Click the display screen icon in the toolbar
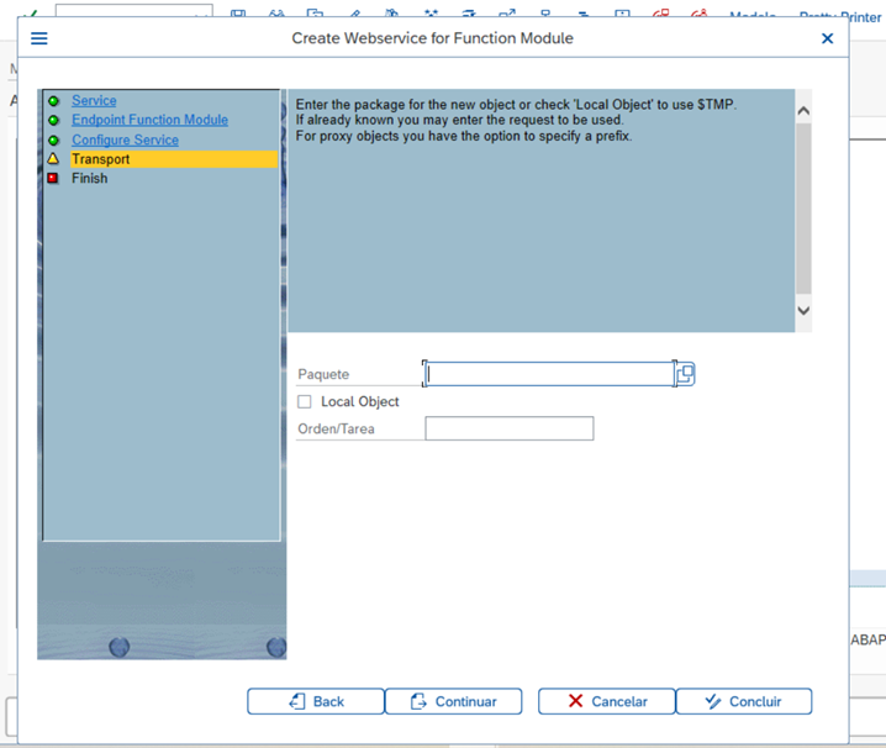 [239, 12]
